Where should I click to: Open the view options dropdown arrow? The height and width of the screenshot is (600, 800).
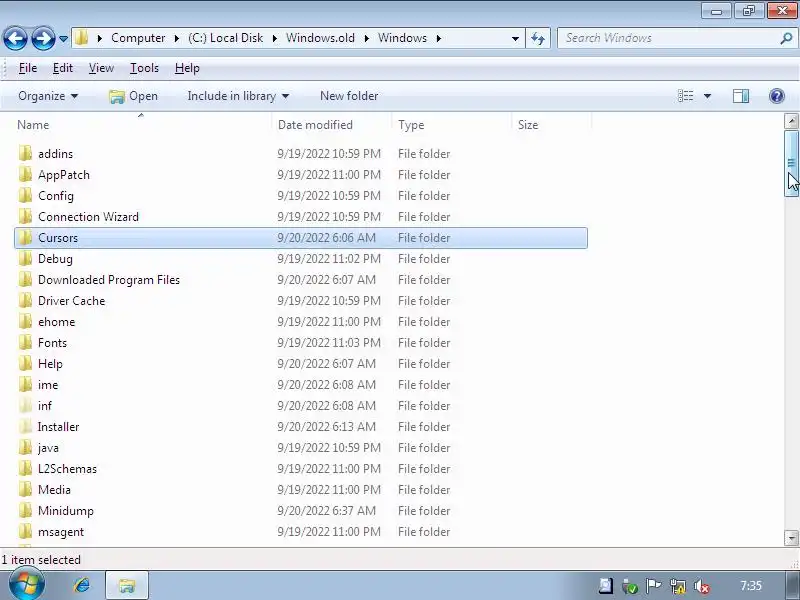(707, 96)
